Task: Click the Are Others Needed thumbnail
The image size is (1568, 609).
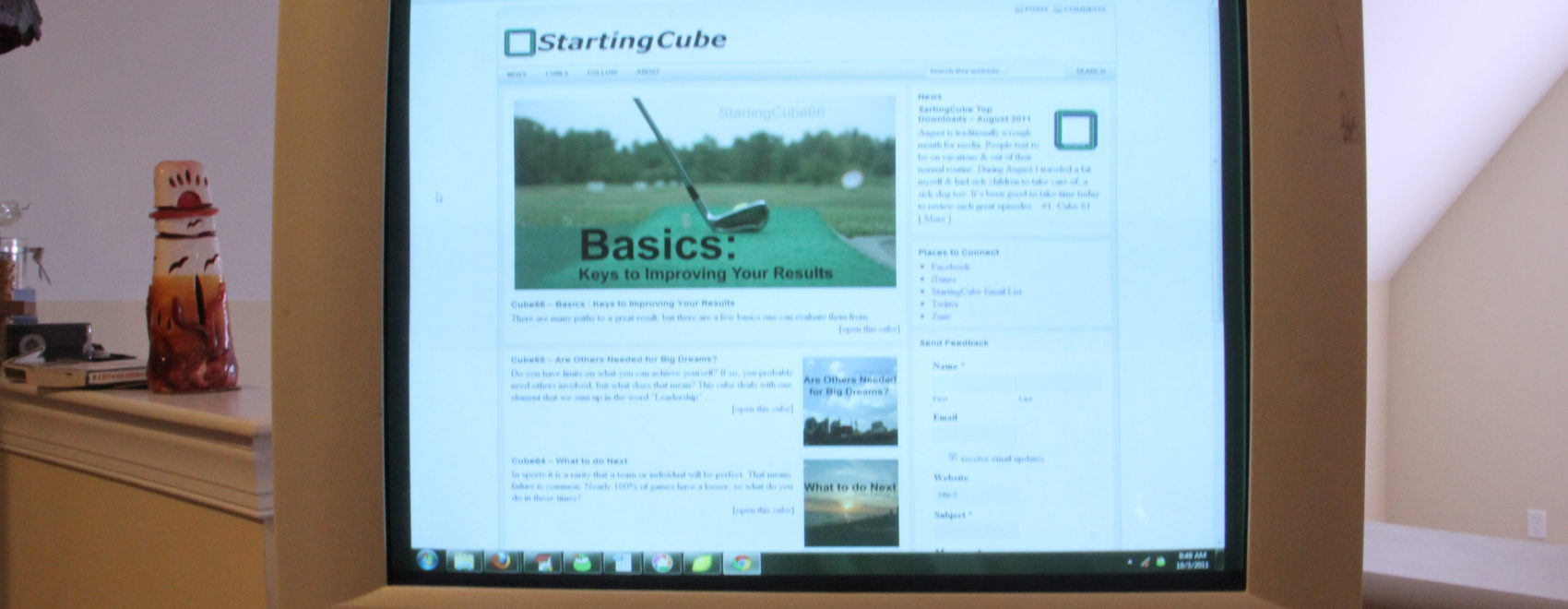Action: coord(849,401)
